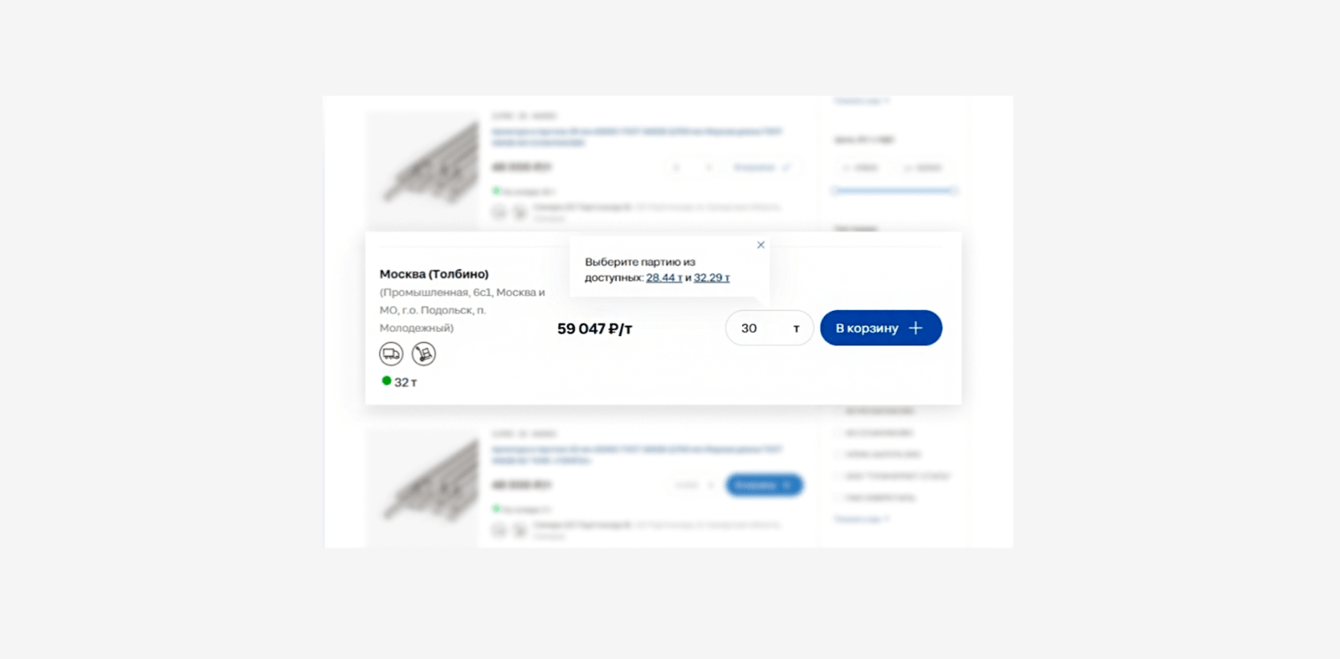Expand the show more link at sidebar top
1340x659 pixels.
pos(862,101)
